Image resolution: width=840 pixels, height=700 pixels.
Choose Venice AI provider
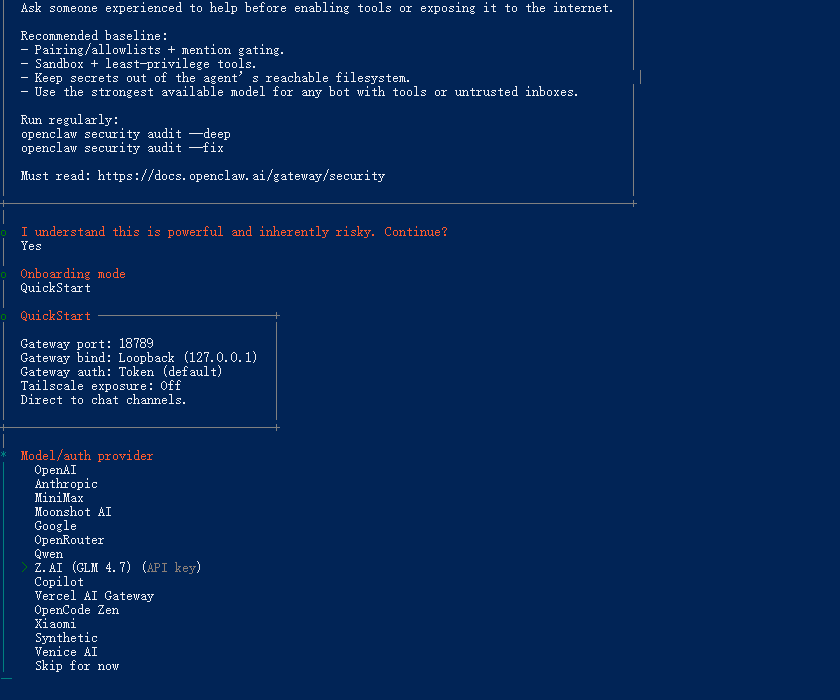[x=66, y=652]
